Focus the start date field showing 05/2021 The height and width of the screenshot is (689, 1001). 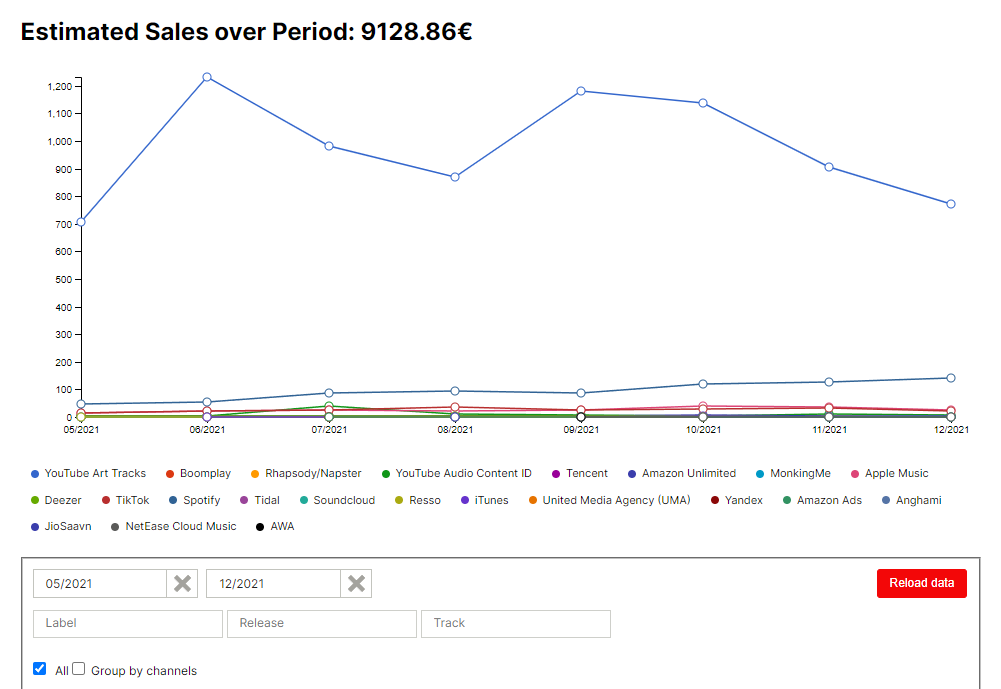pos(100,584)
